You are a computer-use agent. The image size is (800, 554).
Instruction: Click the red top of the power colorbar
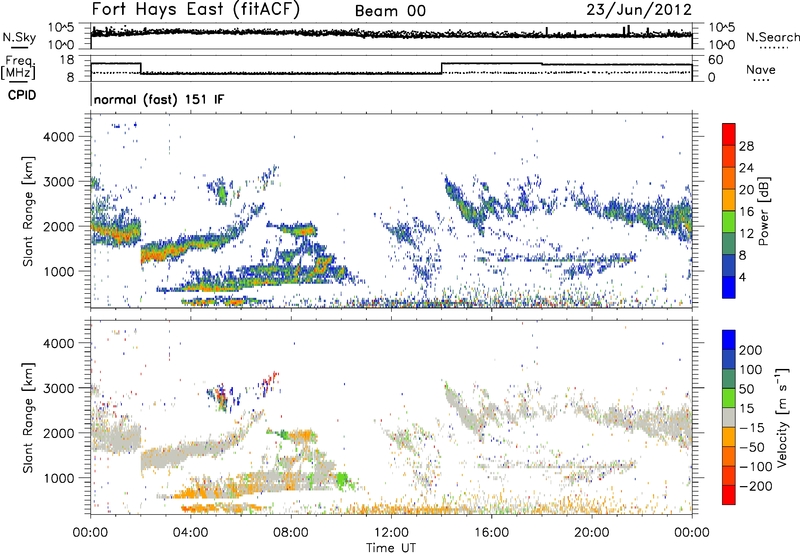[x=729, y=133]
